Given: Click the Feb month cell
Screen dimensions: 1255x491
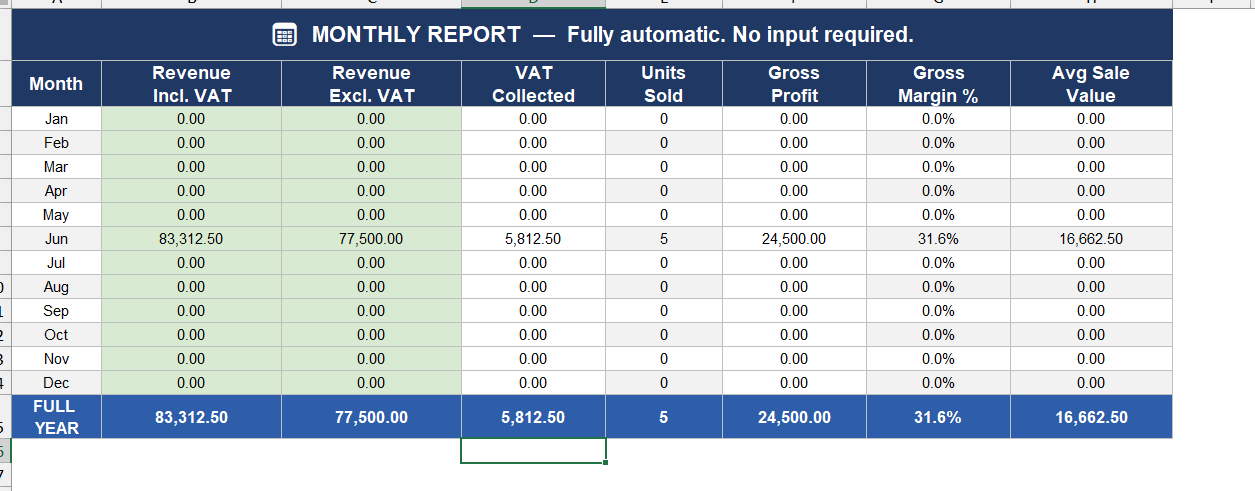Looking at the screenshot, I should 56,143.
